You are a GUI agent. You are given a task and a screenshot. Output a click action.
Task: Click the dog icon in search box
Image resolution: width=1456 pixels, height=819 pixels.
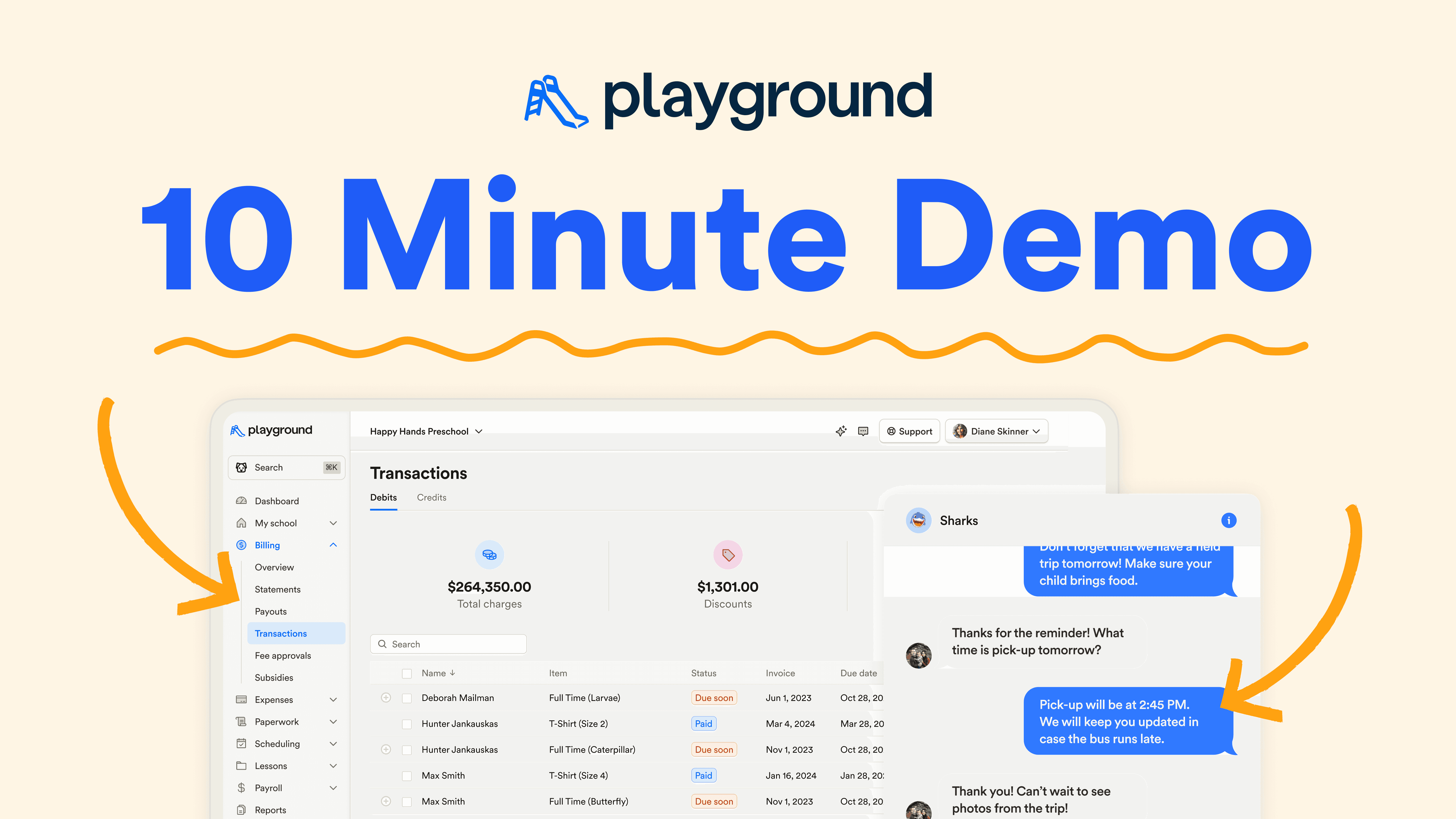pyautogui.click(x=241, y=468)
